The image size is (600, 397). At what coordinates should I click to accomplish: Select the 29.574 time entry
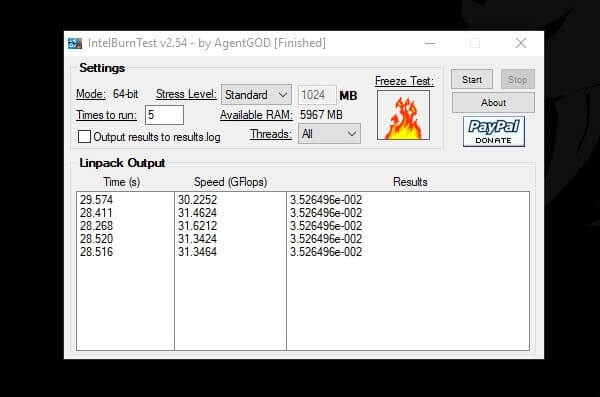tap(96, 200)
